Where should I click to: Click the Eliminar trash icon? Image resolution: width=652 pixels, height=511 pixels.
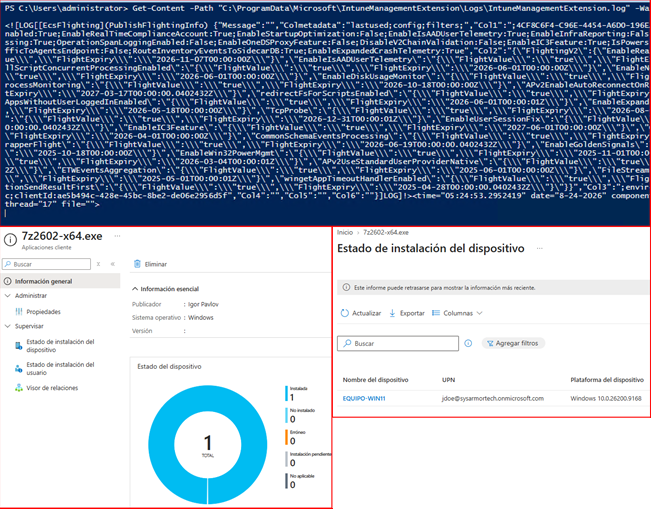click(137, 264)
